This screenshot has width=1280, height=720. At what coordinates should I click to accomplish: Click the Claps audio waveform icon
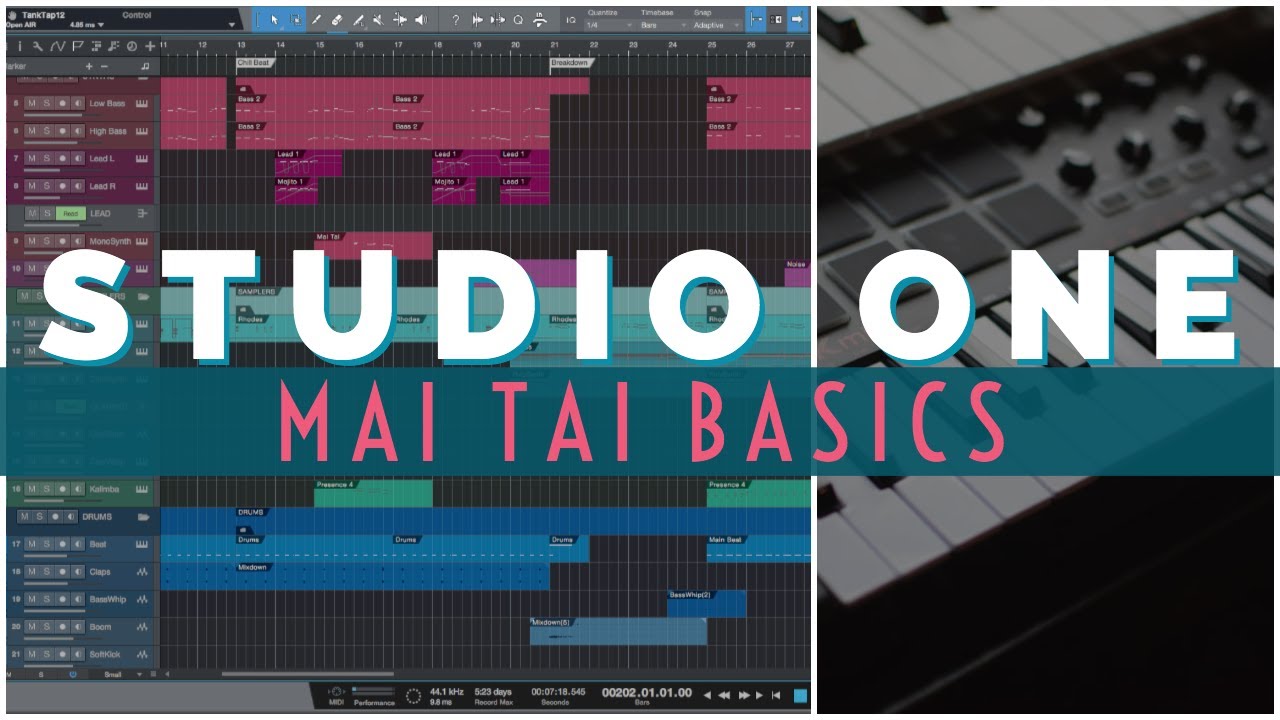pyautogui.click(x=142, y=572)
